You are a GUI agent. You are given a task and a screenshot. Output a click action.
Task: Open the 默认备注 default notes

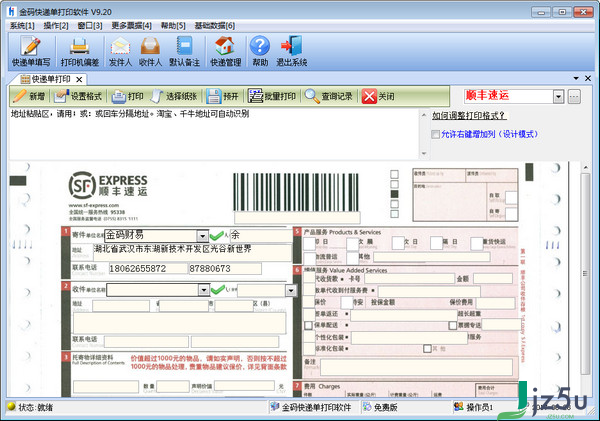pos(184,51)
